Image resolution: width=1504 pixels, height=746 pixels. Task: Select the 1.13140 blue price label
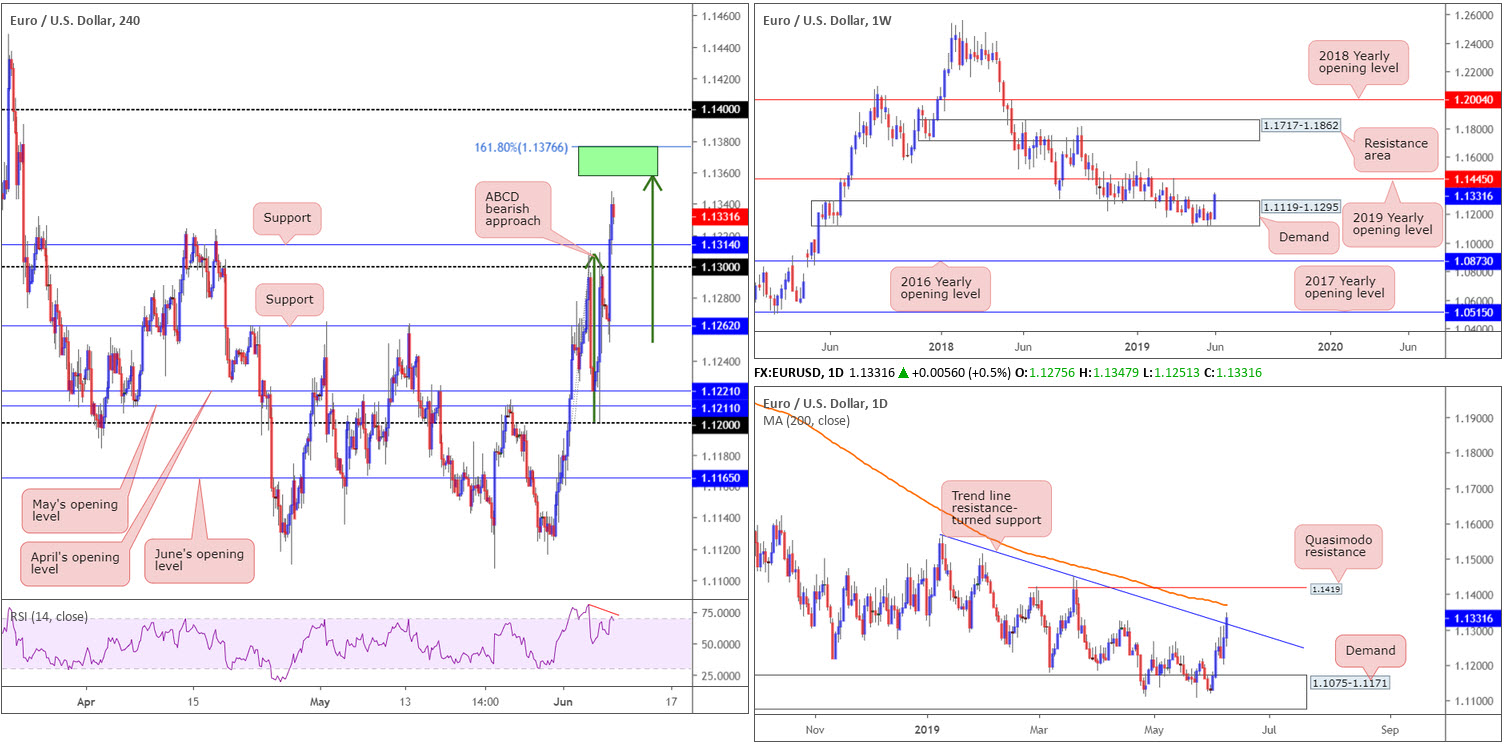tap(721, 244)
